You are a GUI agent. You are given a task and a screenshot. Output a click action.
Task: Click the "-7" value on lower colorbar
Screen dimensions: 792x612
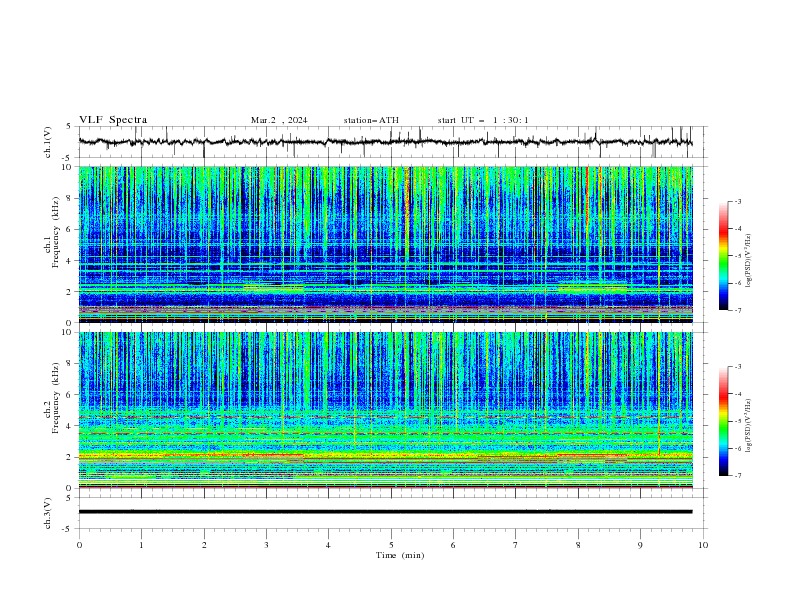738,476
